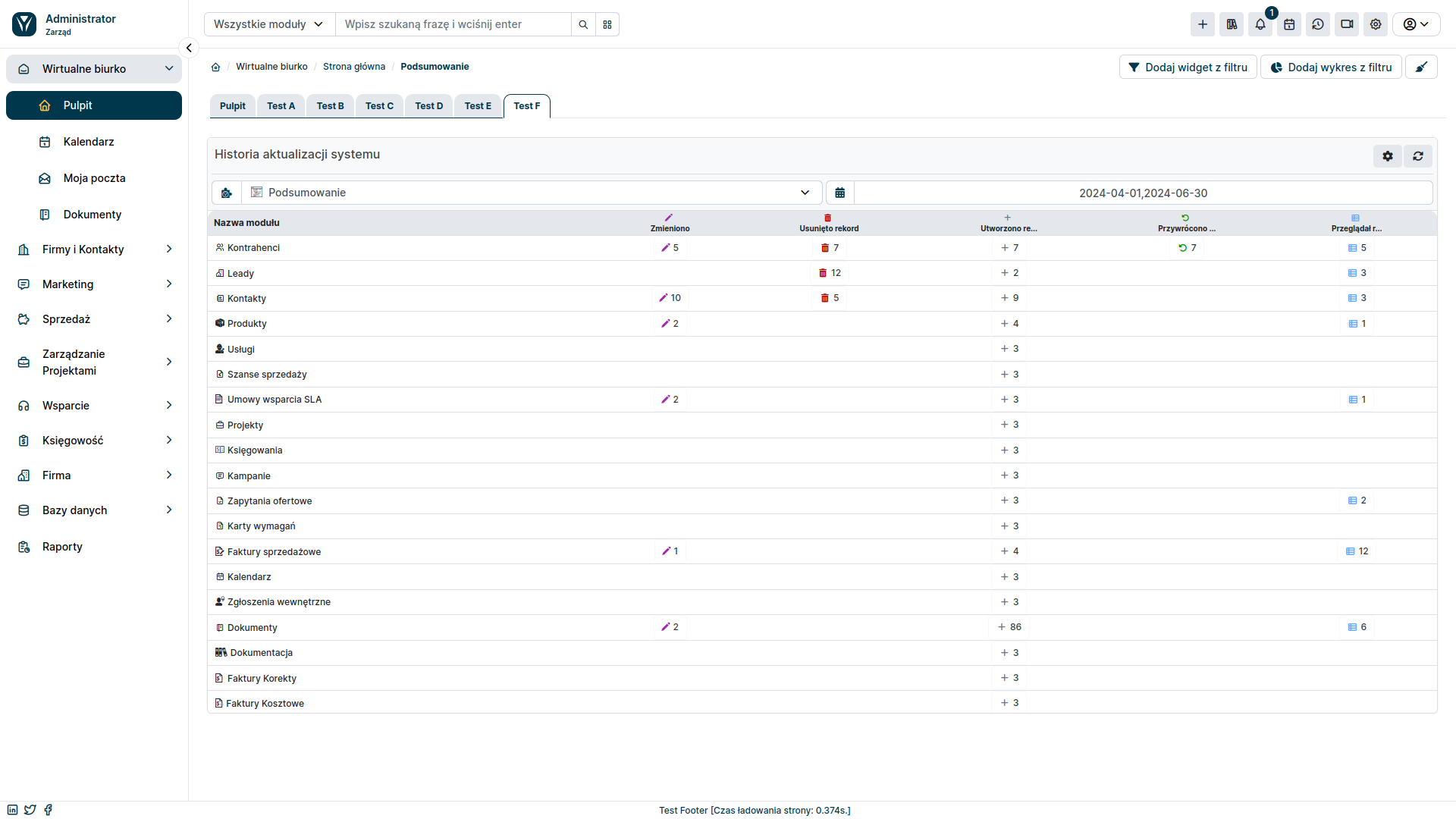Open the books icon in top bar
Viewport: 1456px width, 819px height.
[x=1232, y=24]
